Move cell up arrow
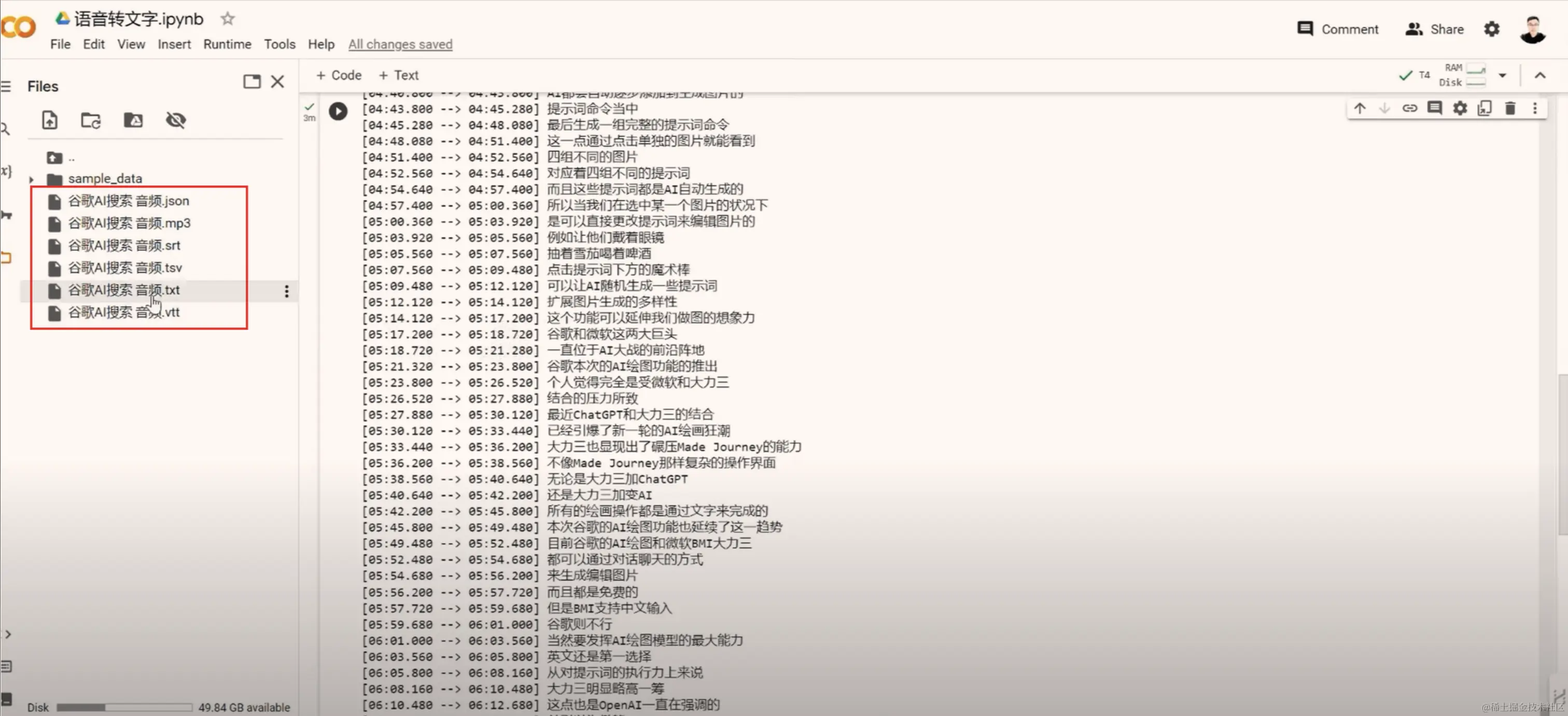 pyautogui.click(x=1359, y=108)
